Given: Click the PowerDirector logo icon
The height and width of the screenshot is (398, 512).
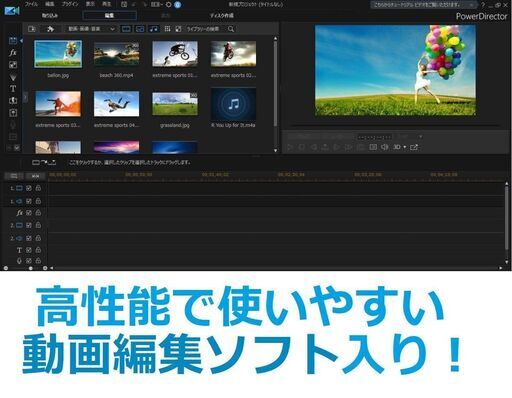Looking at the screenshot, I should coord(12,11).
